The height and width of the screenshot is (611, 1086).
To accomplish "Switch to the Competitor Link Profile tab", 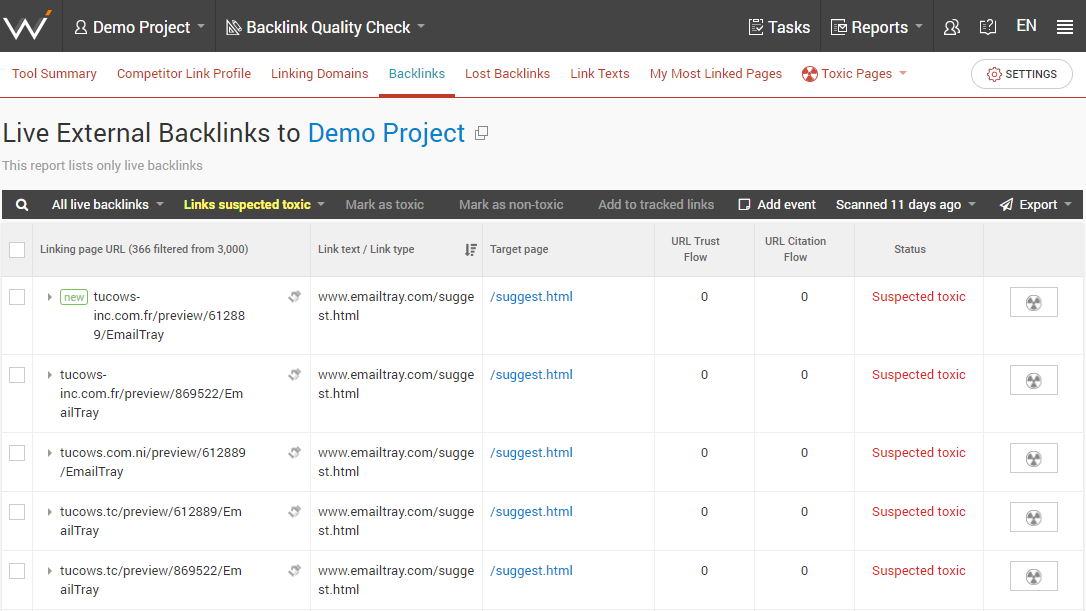I will pyautogui.click(x=184, y=73).
